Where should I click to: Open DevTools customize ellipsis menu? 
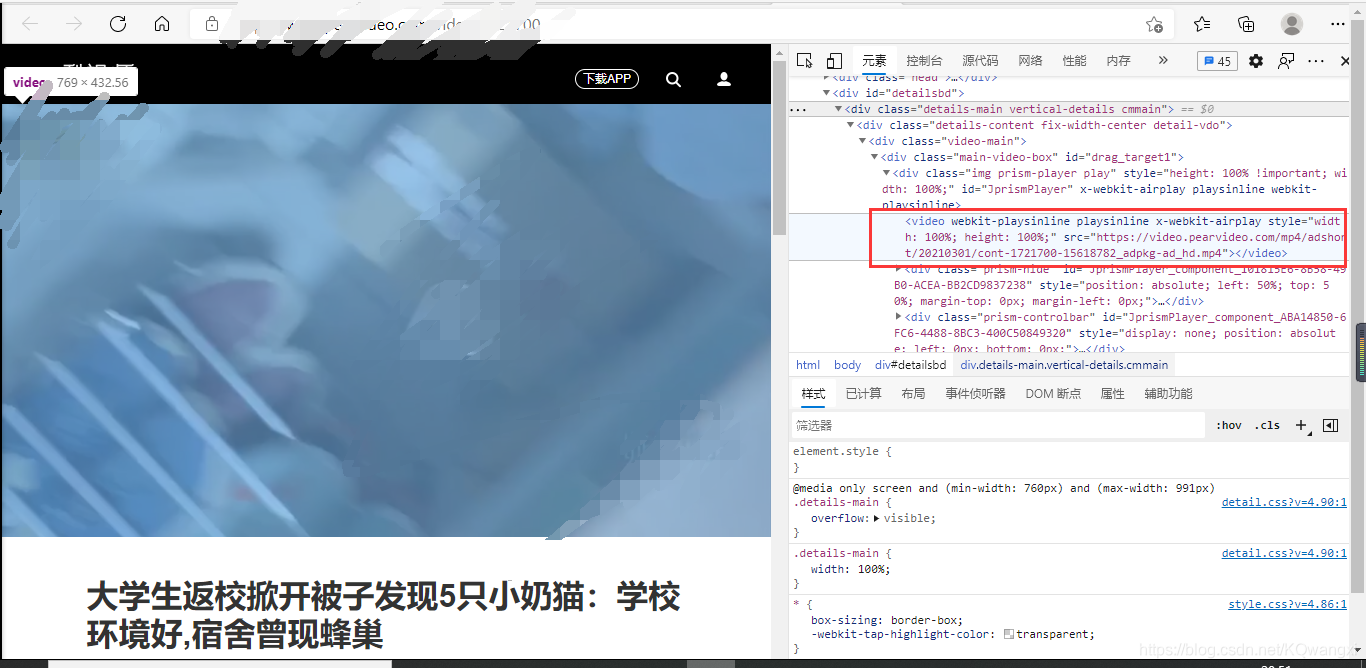(1316, 61)
